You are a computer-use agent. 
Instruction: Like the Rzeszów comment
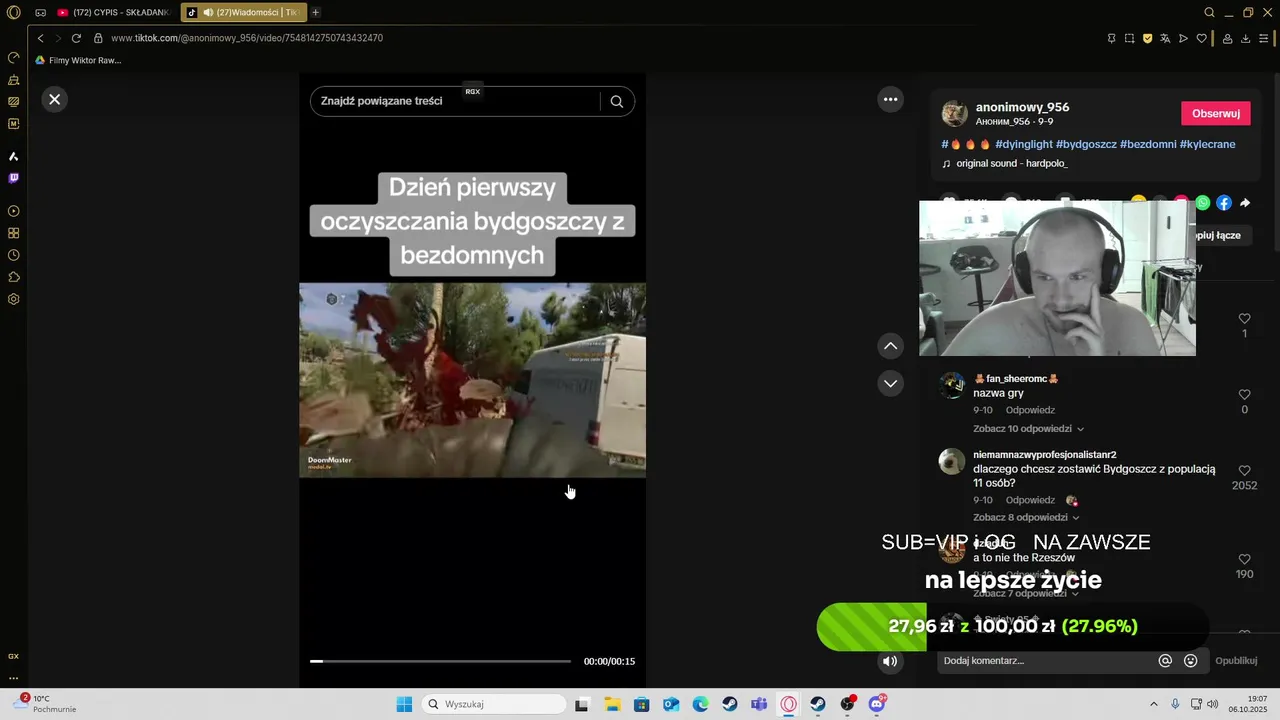[x=1244, y=559]
